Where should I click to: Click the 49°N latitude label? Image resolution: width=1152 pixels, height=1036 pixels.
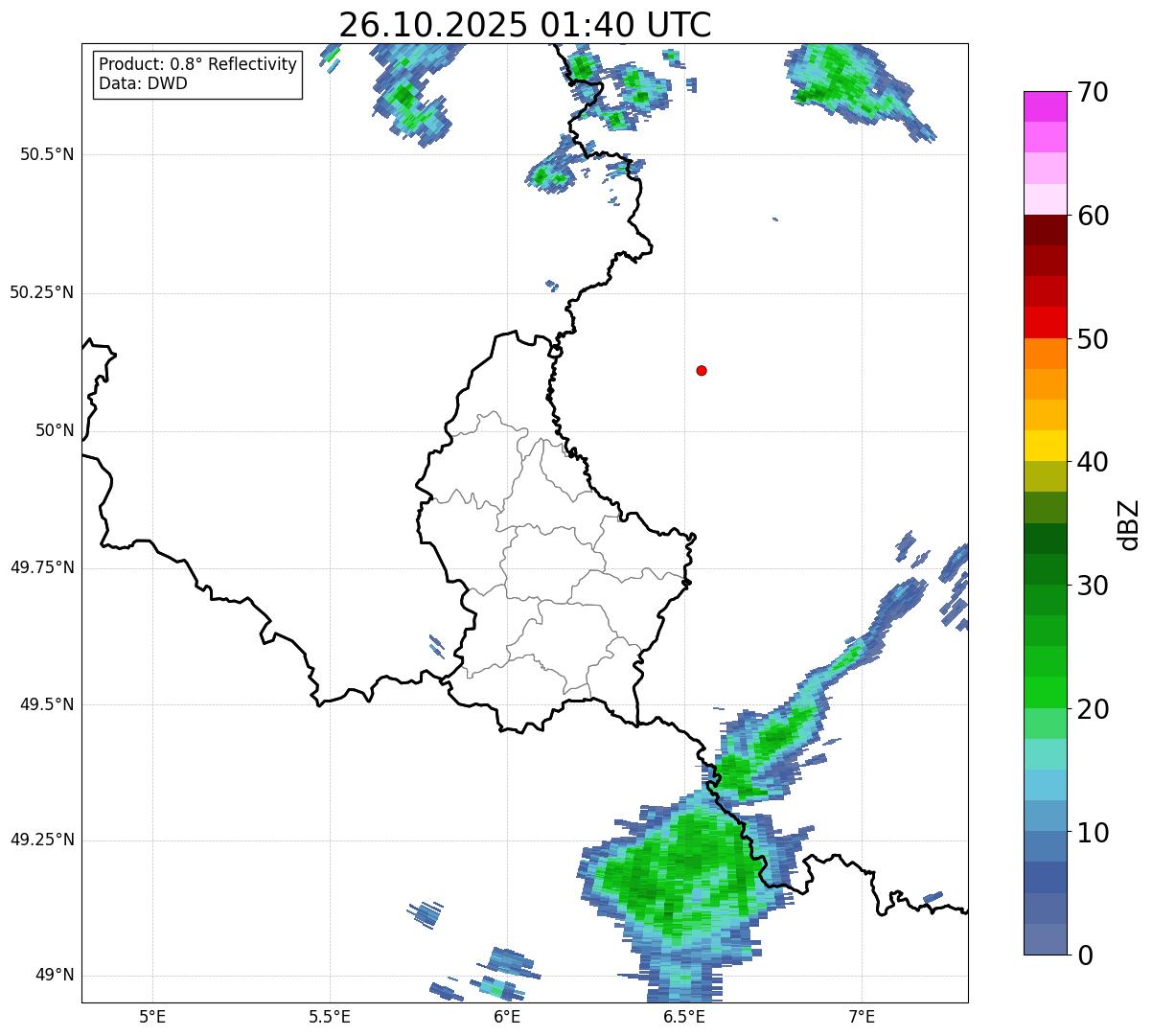tap(55, 975)
